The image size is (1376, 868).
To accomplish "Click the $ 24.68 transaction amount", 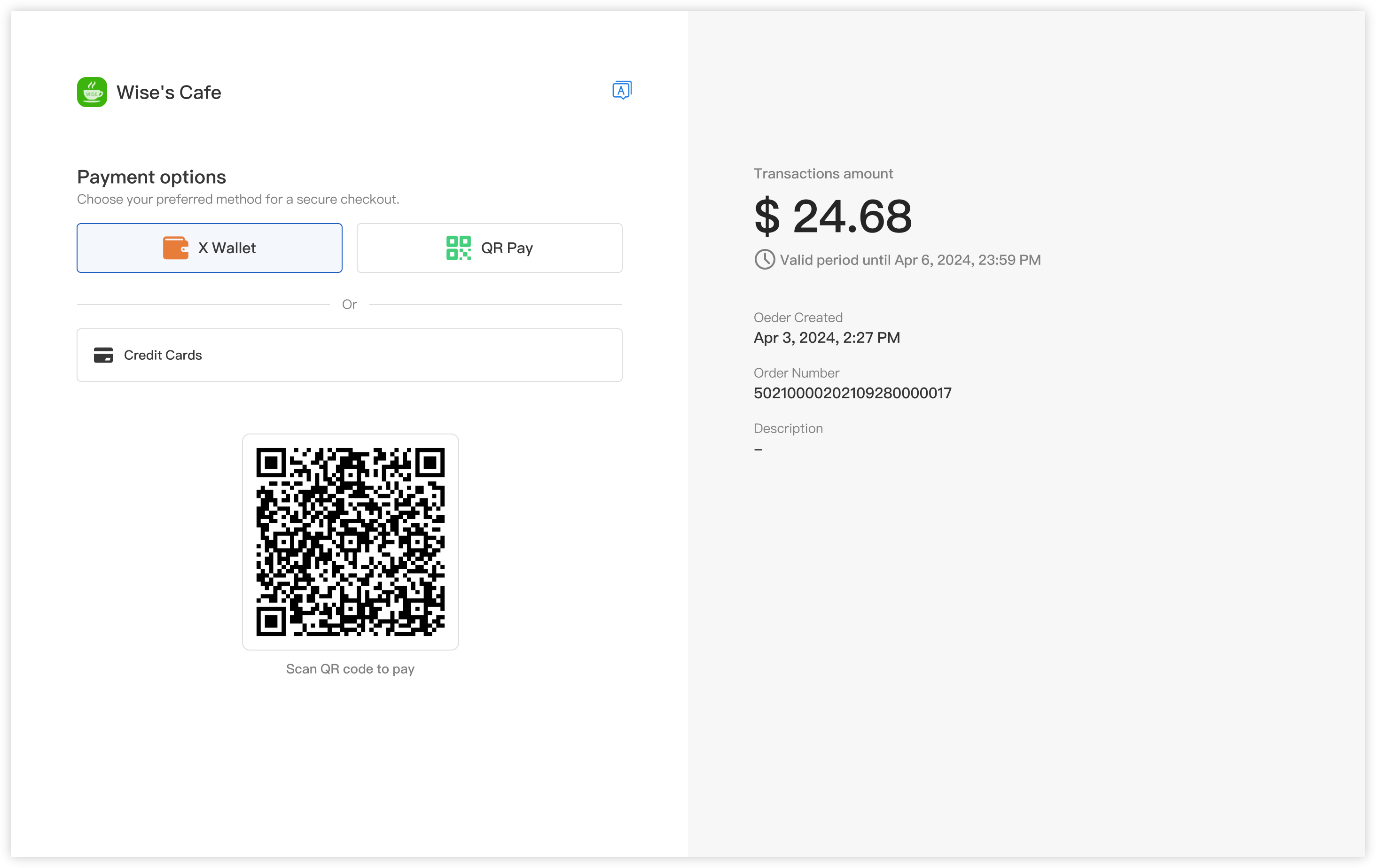I will pyautogui.click(x=833, y=217).
